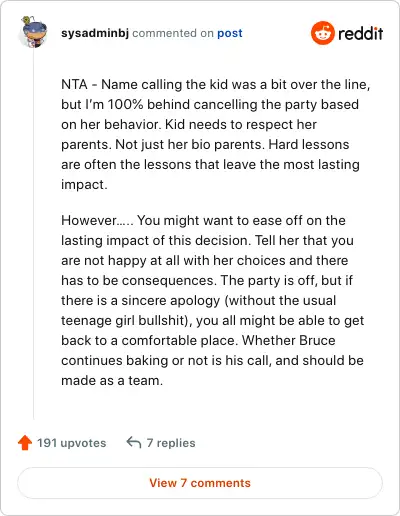The height and width of the screenshot is (516, 400).
Task: Open sysadminbj's avatar image
Action: tap(34, 32)
